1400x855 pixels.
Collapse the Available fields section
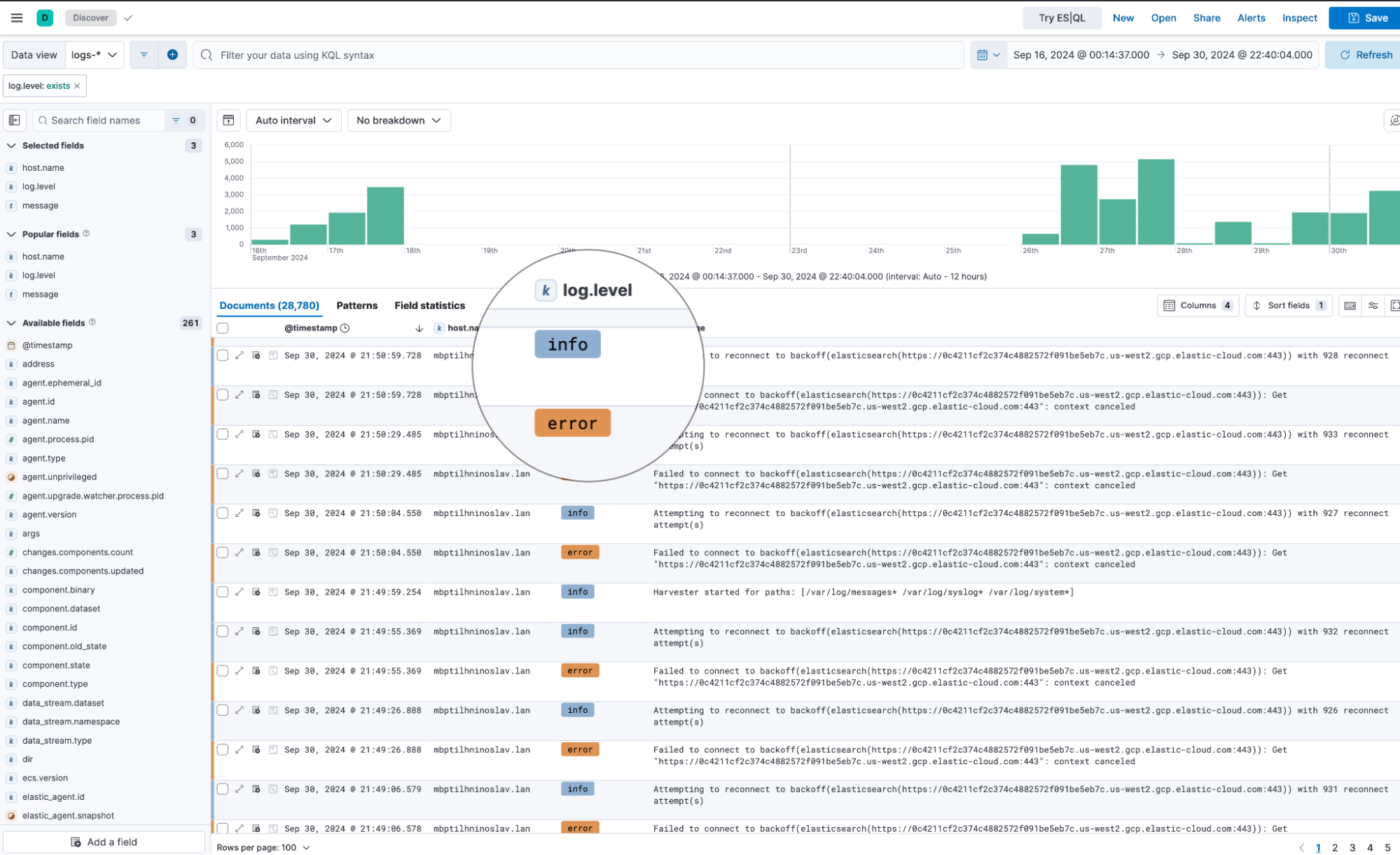11,323
